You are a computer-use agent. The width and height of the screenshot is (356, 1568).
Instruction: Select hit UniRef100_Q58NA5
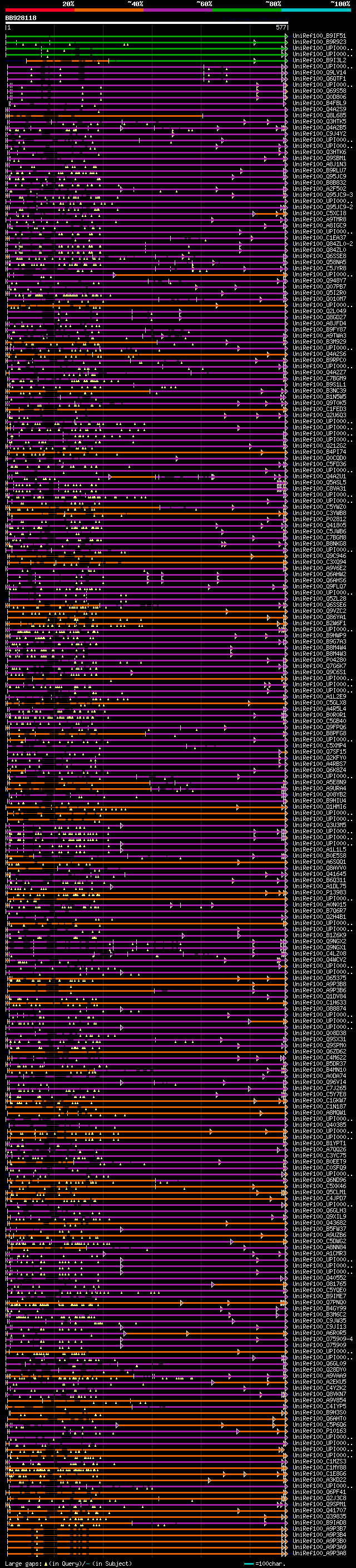(319, 262)
